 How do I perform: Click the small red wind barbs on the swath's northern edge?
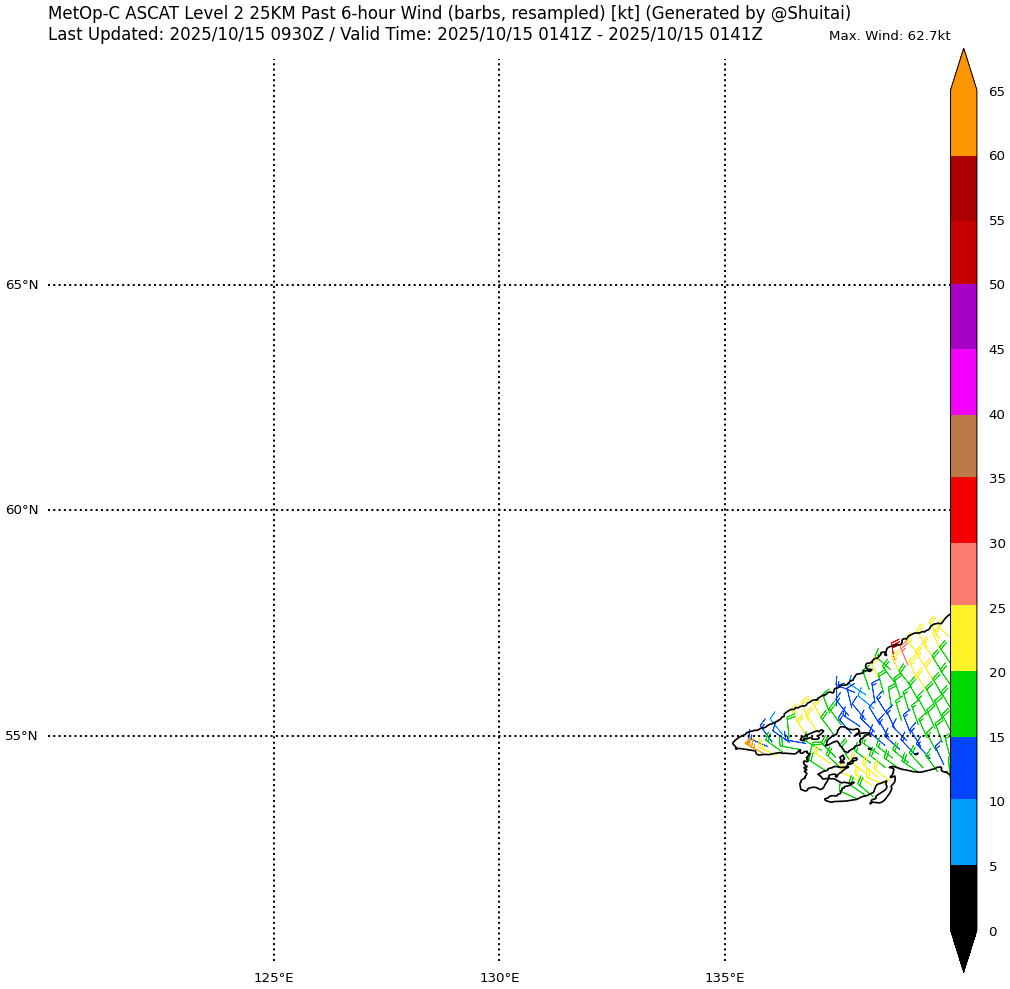(x=895, y=645)
